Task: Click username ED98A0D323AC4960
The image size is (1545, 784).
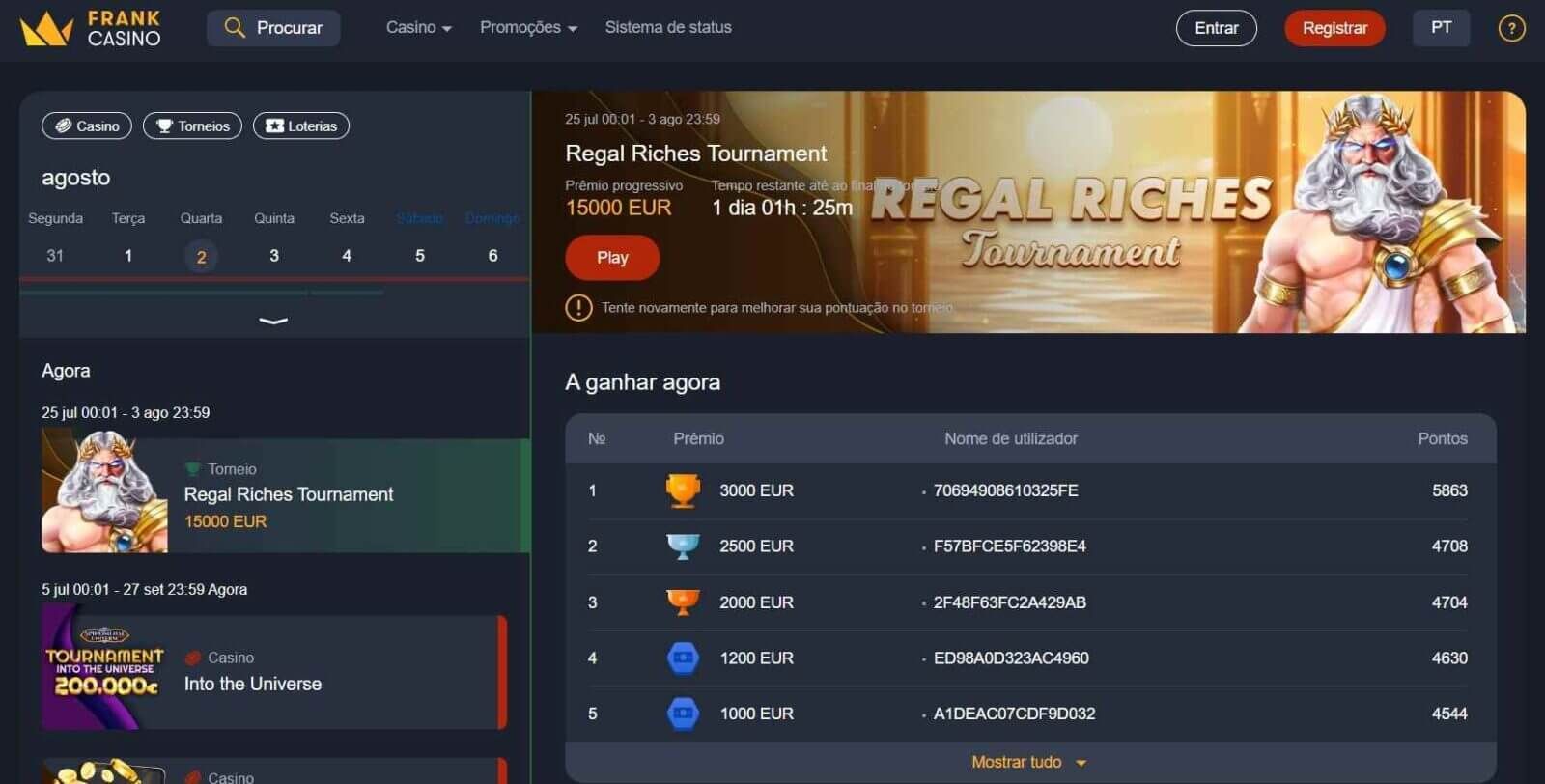Action: click(x=1011, y=658)
